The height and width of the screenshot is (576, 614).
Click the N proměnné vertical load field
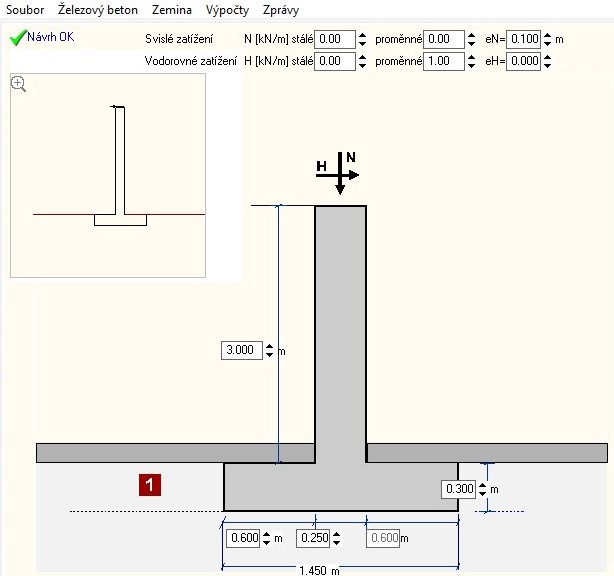[444, 39]
